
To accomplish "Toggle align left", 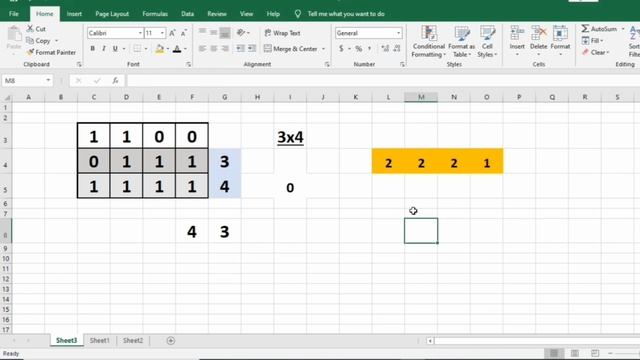I will [202, 49].
